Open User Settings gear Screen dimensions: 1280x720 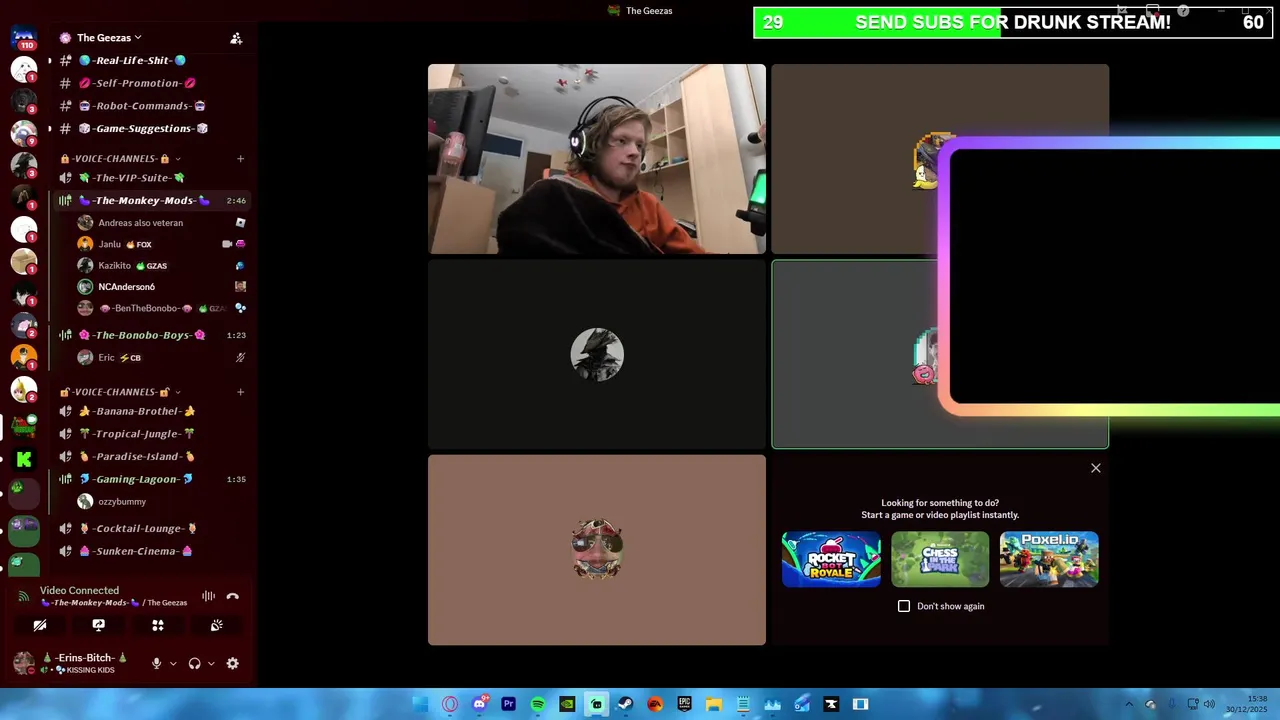click(233, 663)
